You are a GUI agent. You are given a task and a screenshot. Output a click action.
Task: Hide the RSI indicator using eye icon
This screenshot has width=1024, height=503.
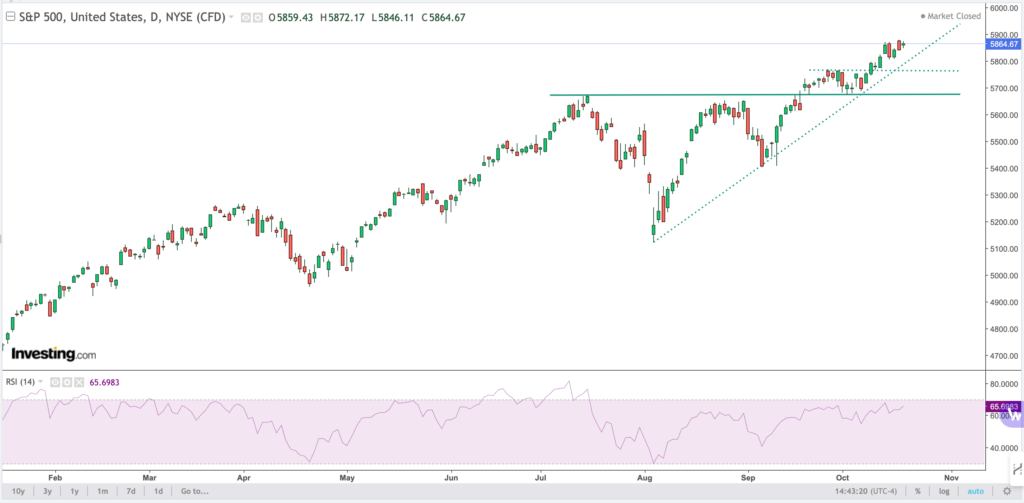[x=56, y=382]
